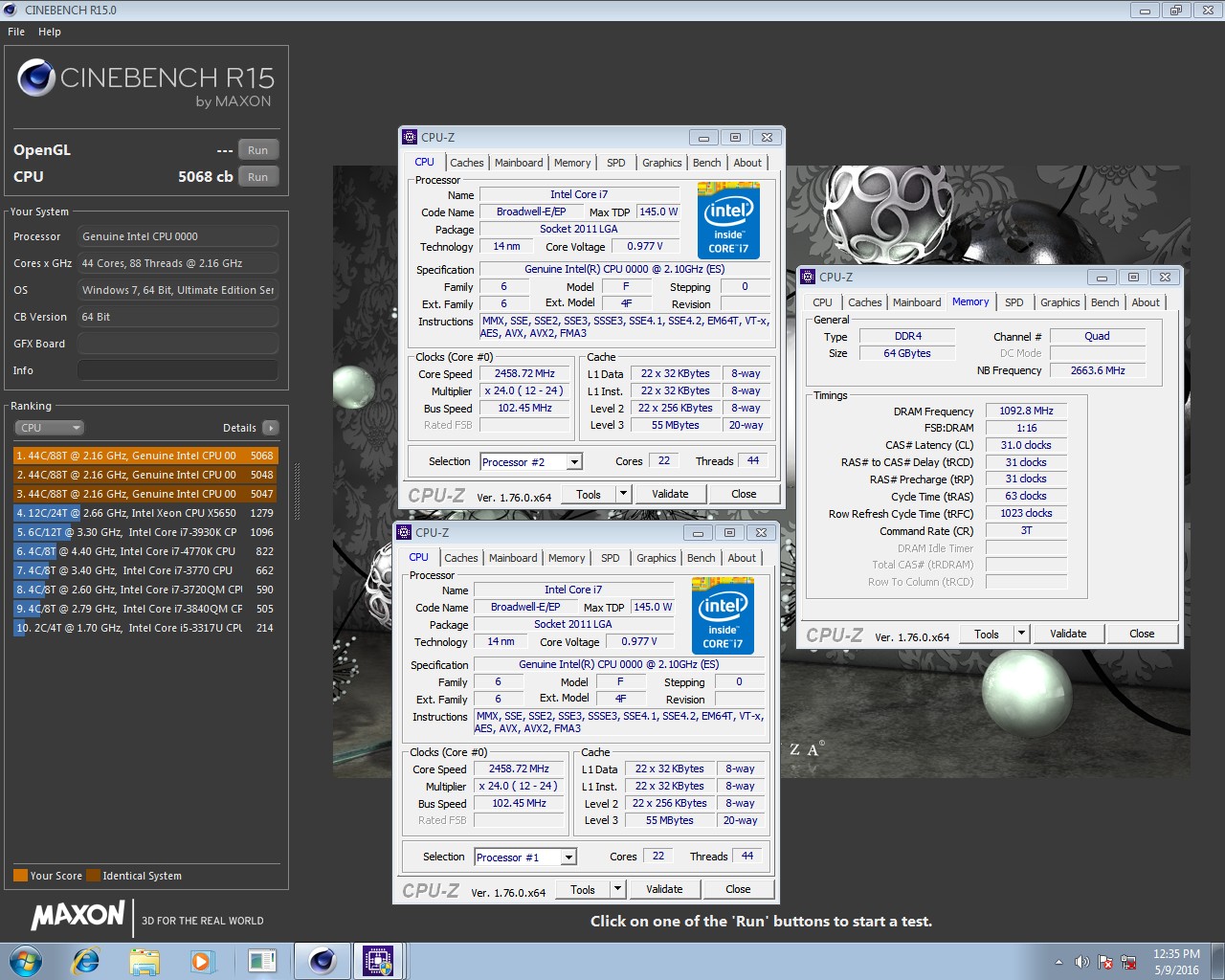Select the Xeon X5650 ranking row
Screen dimensions: 1225x980
point(145,513)
